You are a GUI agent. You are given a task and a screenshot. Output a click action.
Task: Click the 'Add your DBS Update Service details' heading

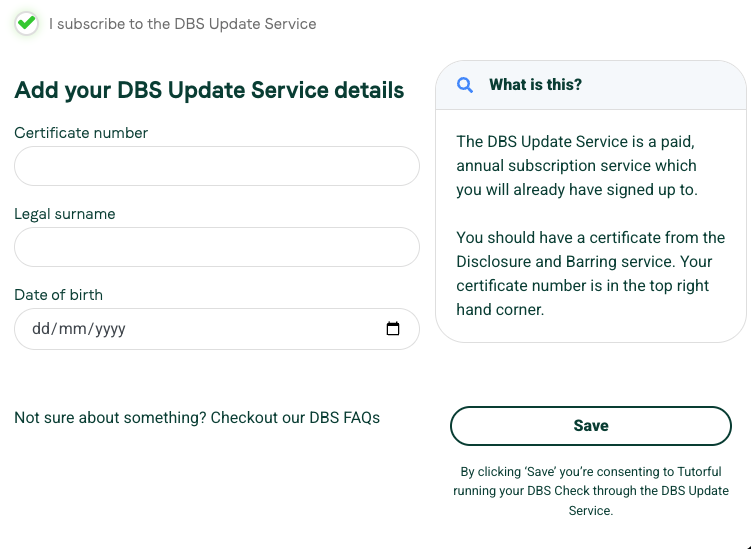(209, 90)
